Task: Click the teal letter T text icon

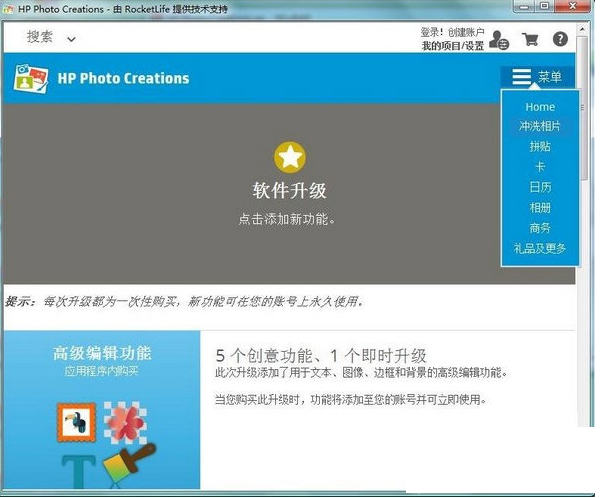Action: point(78,471)
